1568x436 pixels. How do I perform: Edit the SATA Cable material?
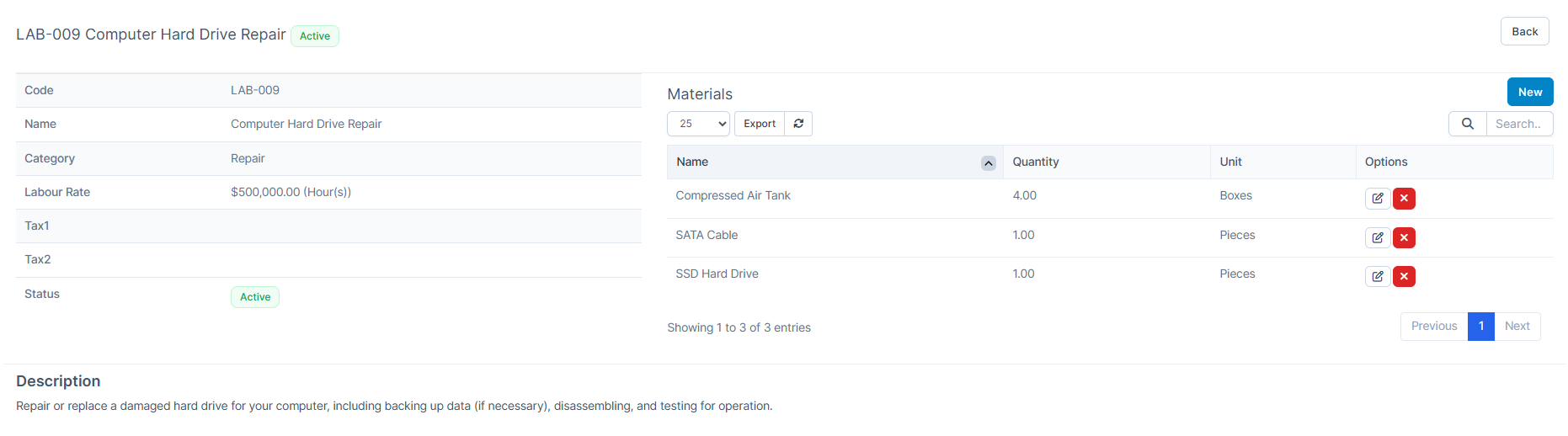point(1377,237)
